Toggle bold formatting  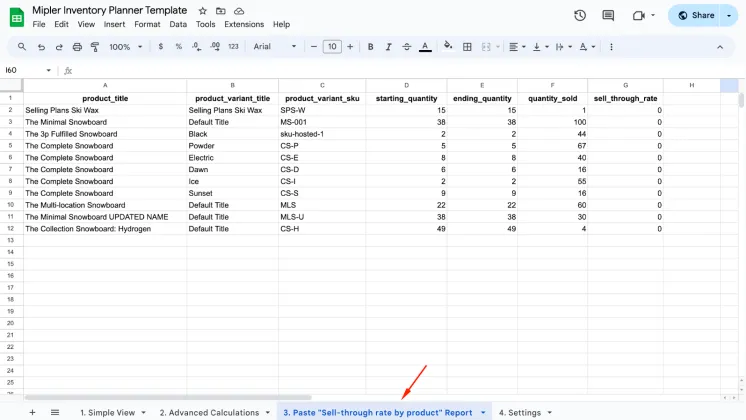coord(370,47)
